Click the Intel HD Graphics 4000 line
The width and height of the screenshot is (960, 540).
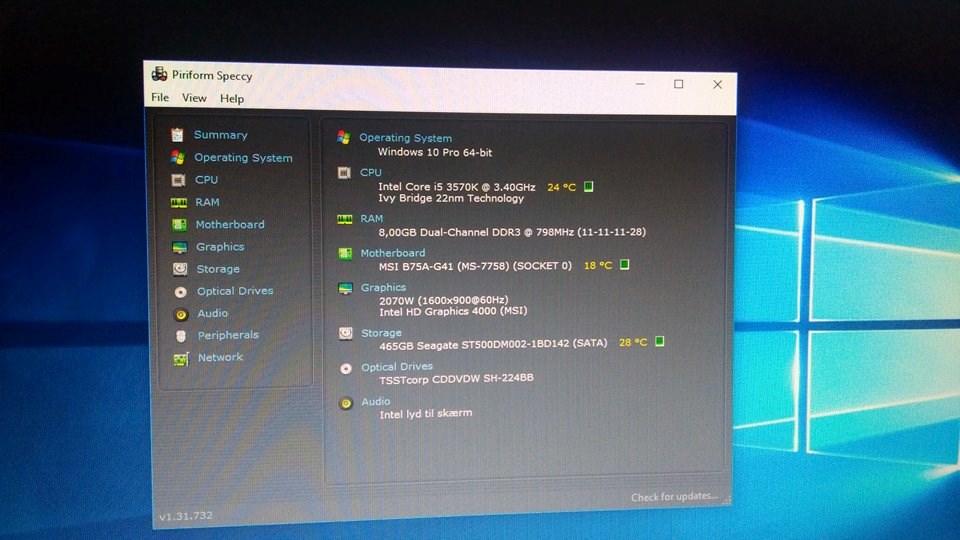tap(453, 311)
